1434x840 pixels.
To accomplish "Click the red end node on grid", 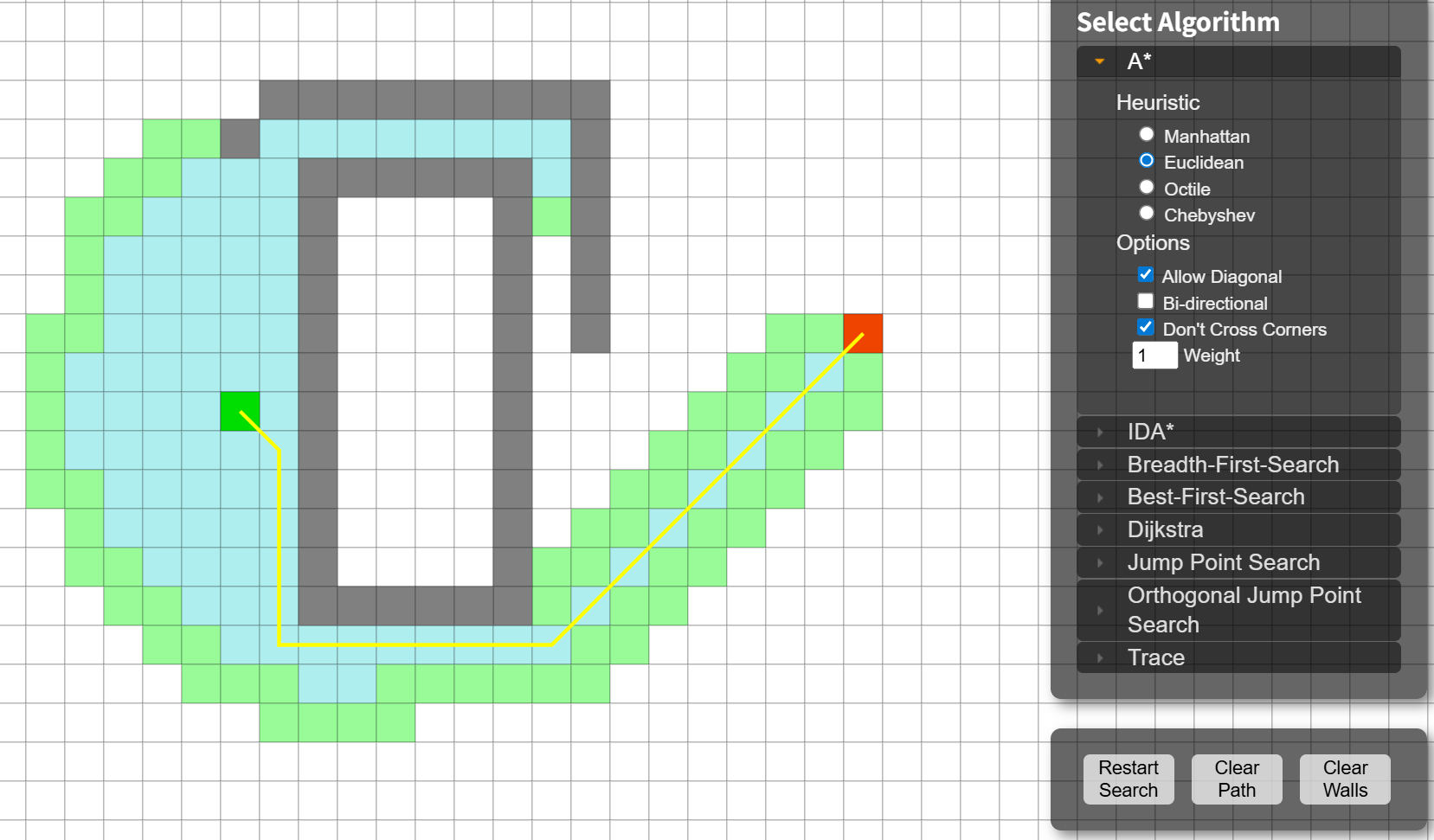I will pyautogui.click(x=863, y=333).
